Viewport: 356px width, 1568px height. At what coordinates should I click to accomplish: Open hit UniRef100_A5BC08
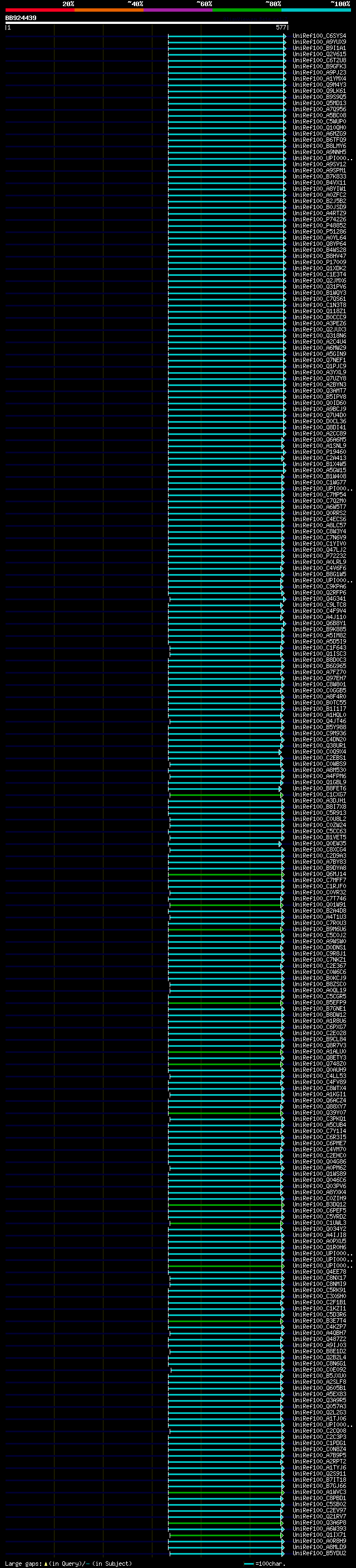(319, 116)
